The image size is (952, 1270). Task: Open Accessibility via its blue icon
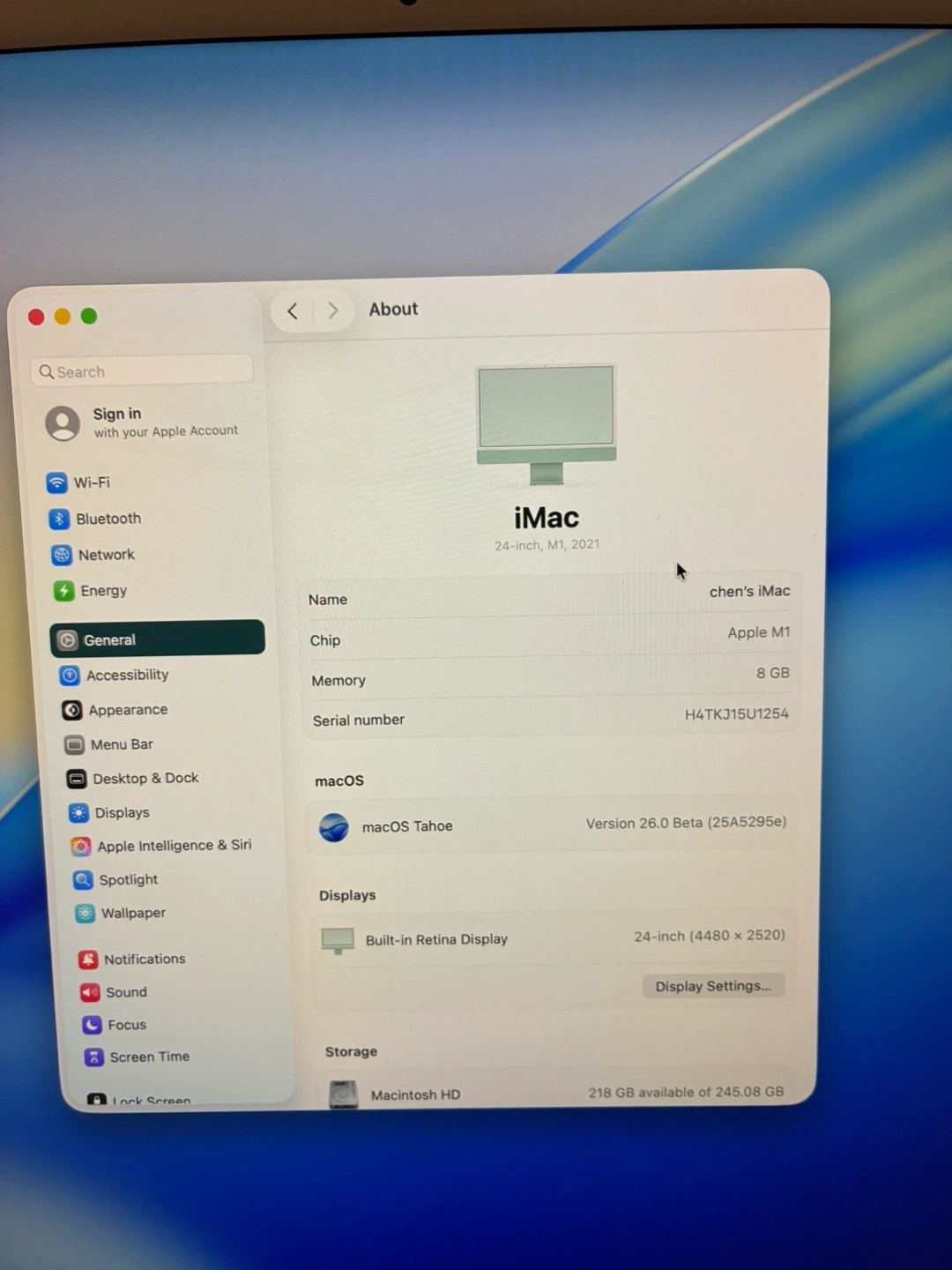tap(70, 676)
